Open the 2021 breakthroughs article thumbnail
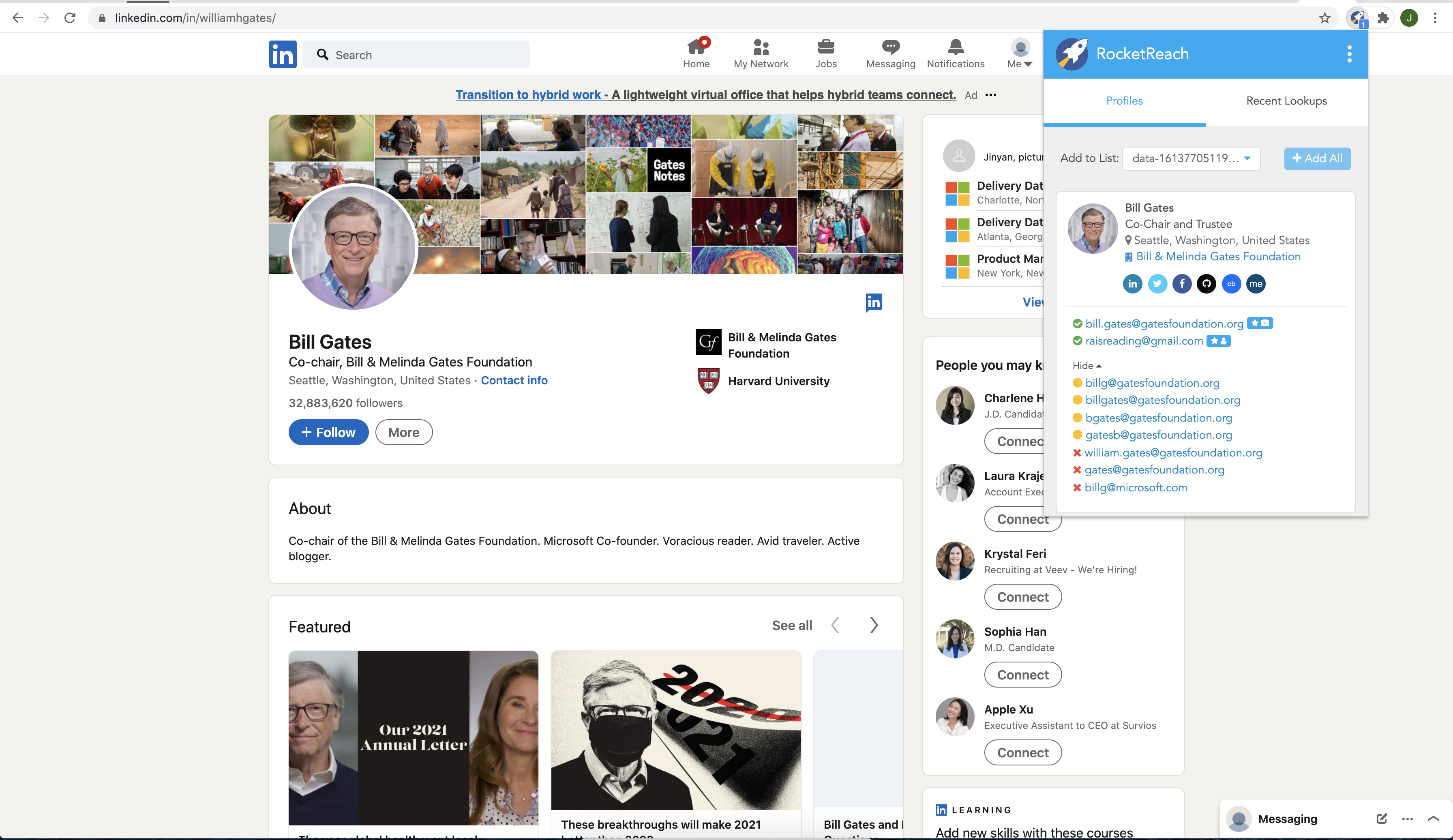1453x840 pixels. 676,731
